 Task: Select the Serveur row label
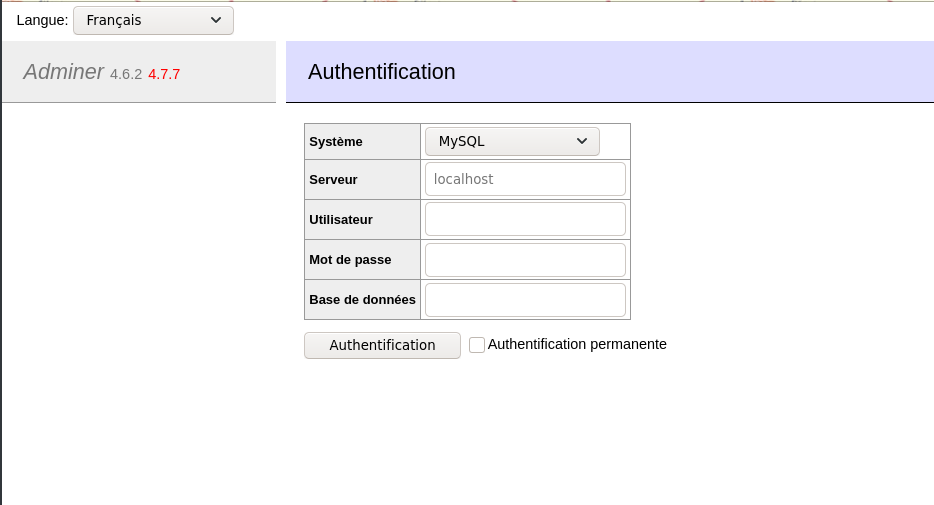click(333, 180)
